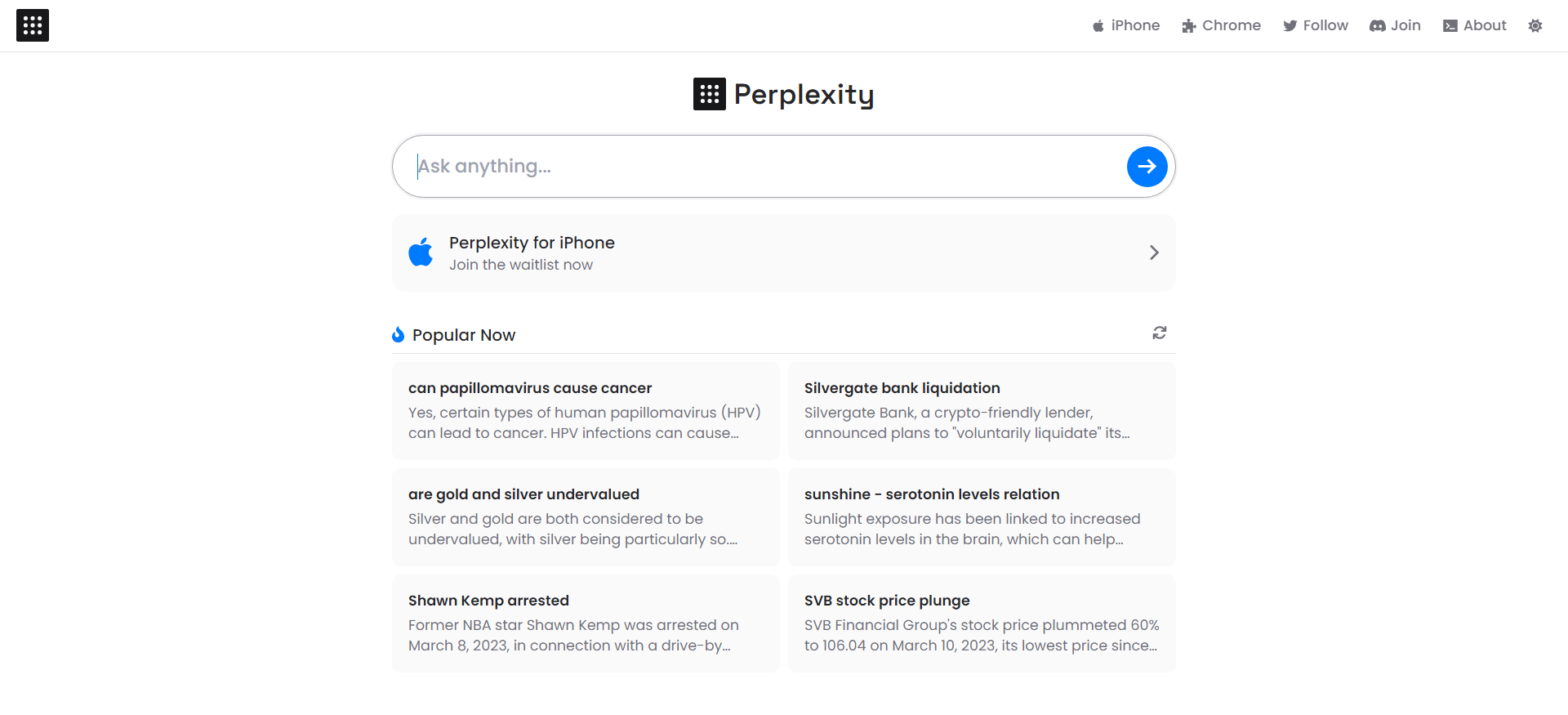Expand the iPhone waitlist card via its chevron
This screenshot has height=715, width=1568.
[x=1153, y=252]
